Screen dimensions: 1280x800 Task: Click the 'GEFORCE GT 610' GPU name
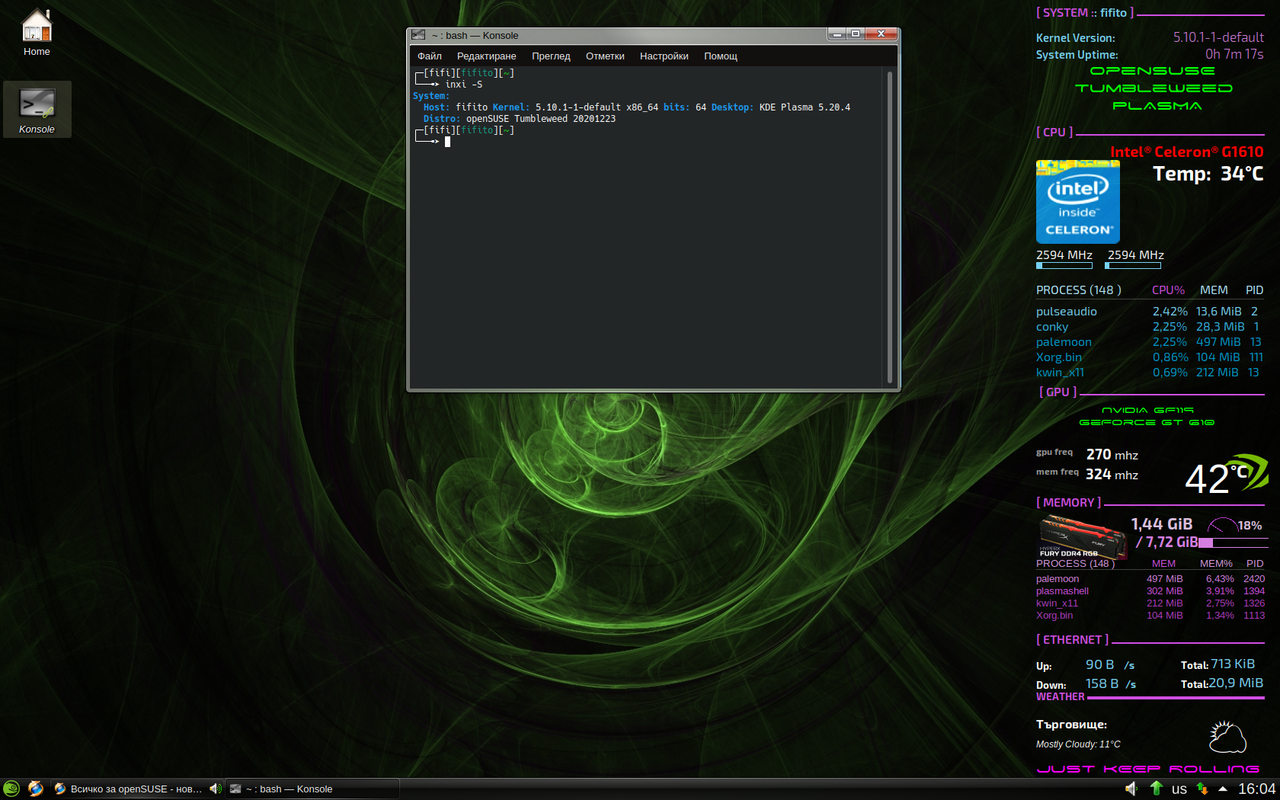pos(1147,422)
